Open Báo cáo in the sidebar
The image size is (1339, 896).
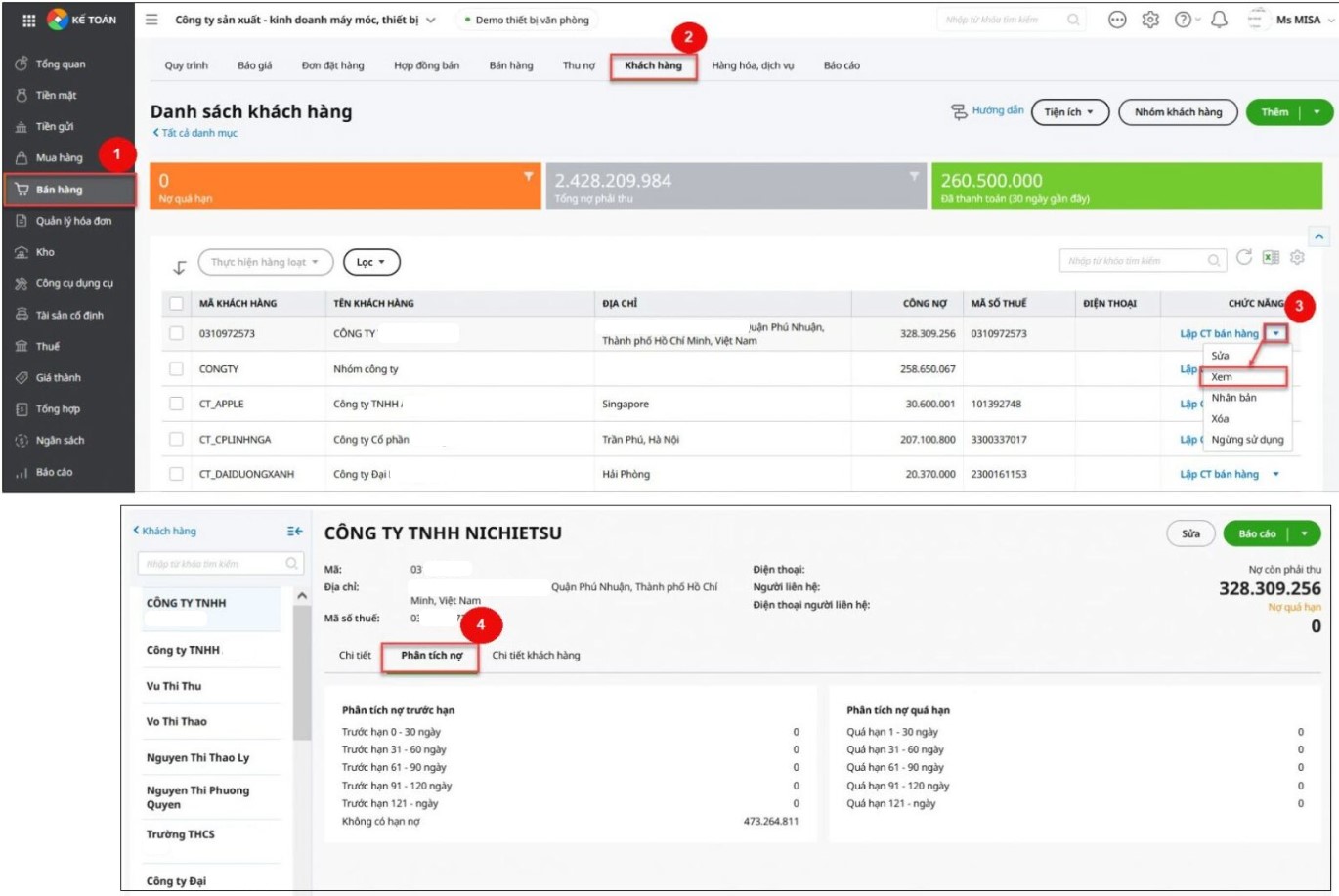pos(54,472)
